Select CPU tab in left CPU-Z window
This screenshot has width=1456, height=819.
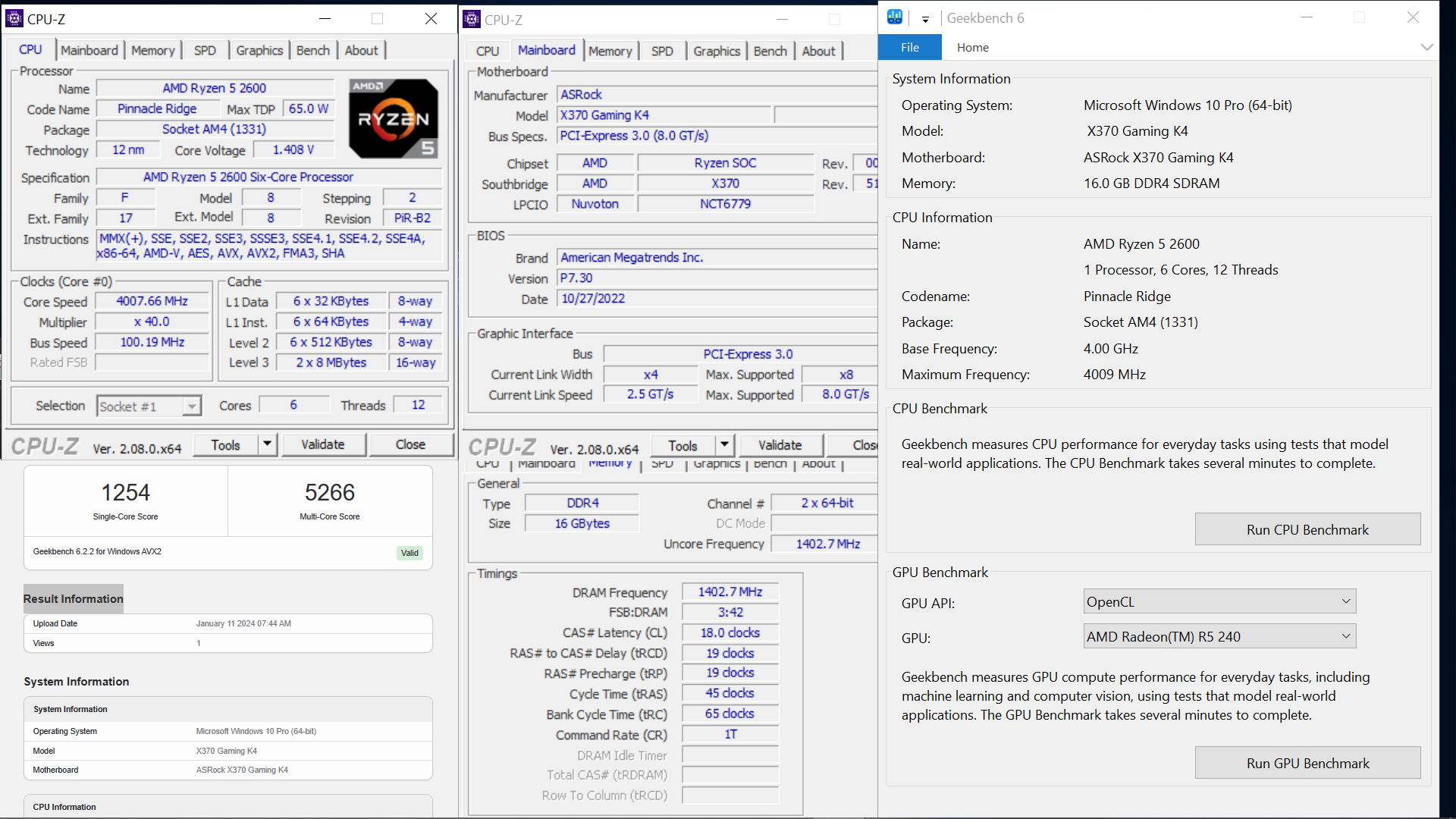pyautogui.click(x=30, y=49)
